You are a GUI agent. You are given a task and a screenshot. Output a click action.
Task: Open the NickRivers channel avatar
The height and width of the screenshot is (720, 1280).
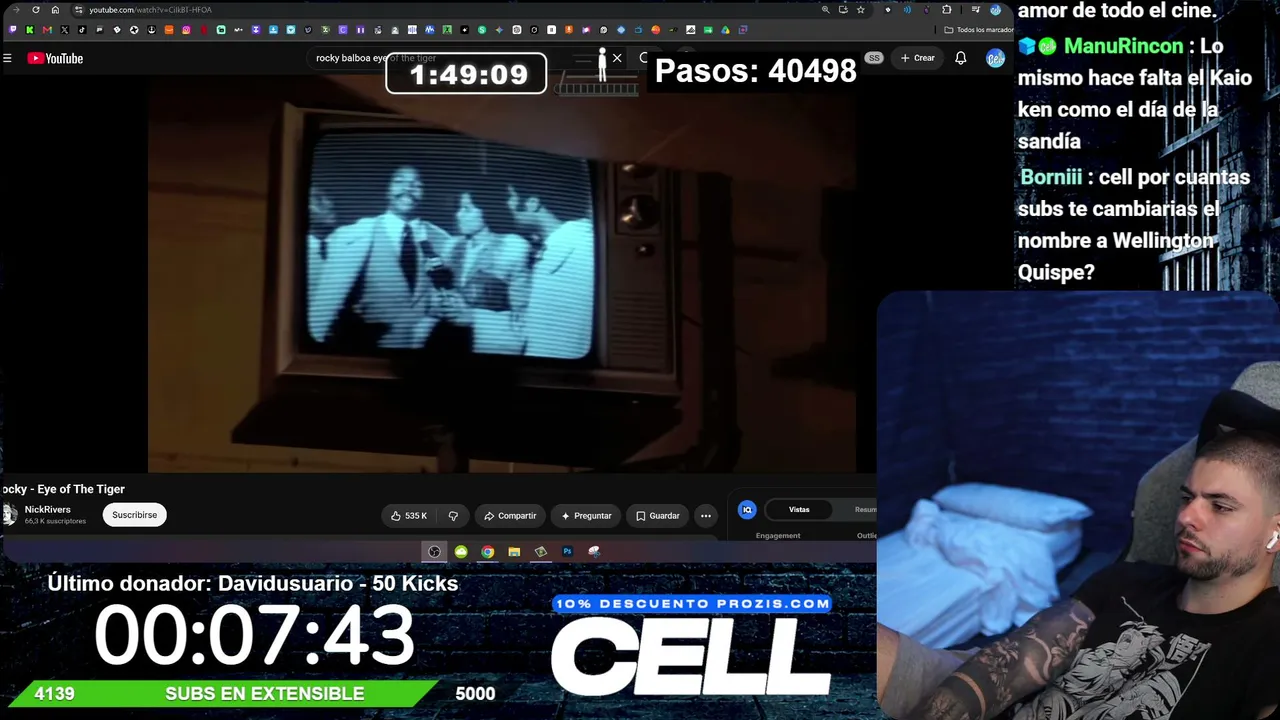point(9,515)
